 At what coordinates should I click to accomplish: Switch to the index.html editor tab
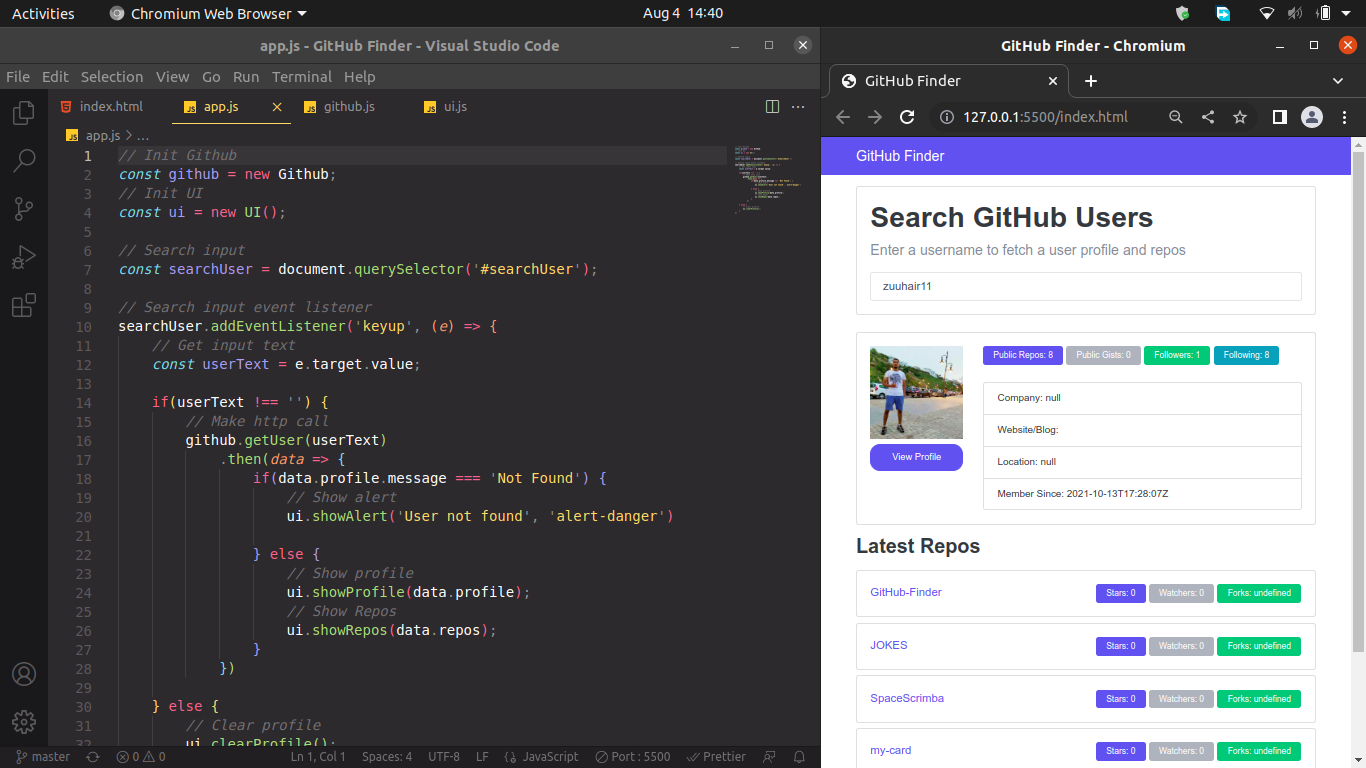tap(110, 106)
